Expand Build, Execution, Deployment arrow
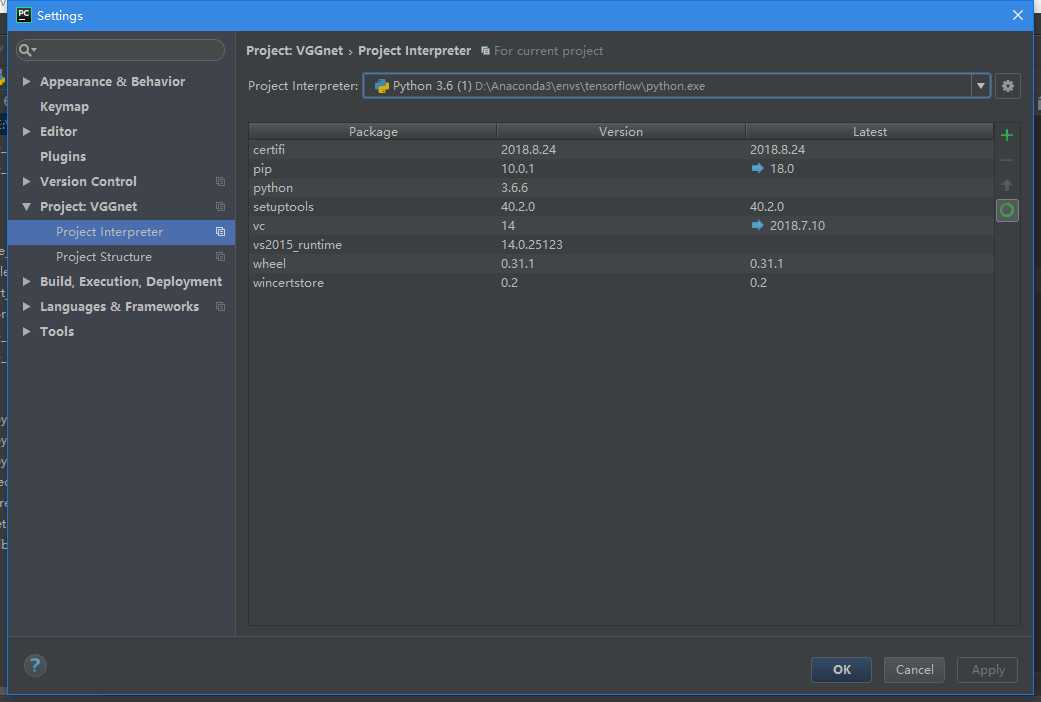 click(27, 282)
